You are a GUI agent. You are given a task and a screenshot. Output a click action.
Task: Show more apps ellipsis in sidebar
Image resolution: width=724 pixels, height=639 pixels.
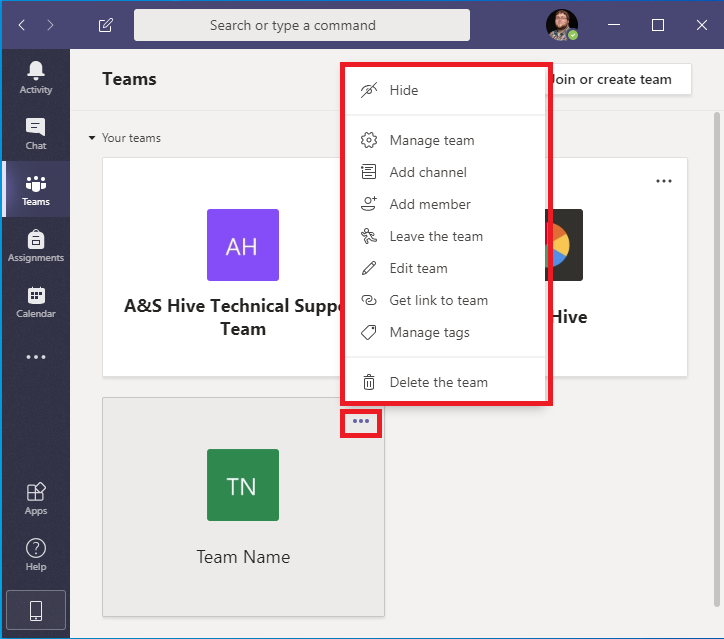tap(36, 357)
